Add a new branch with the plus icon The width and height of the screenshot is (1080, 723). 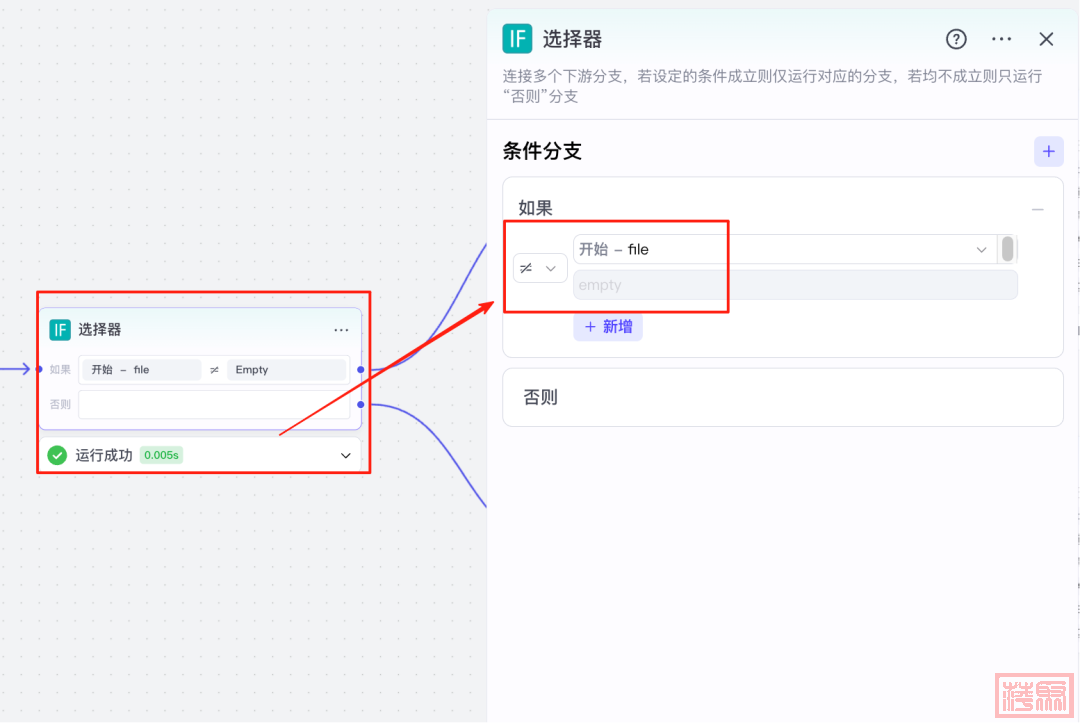click(x=1048, y=152)
